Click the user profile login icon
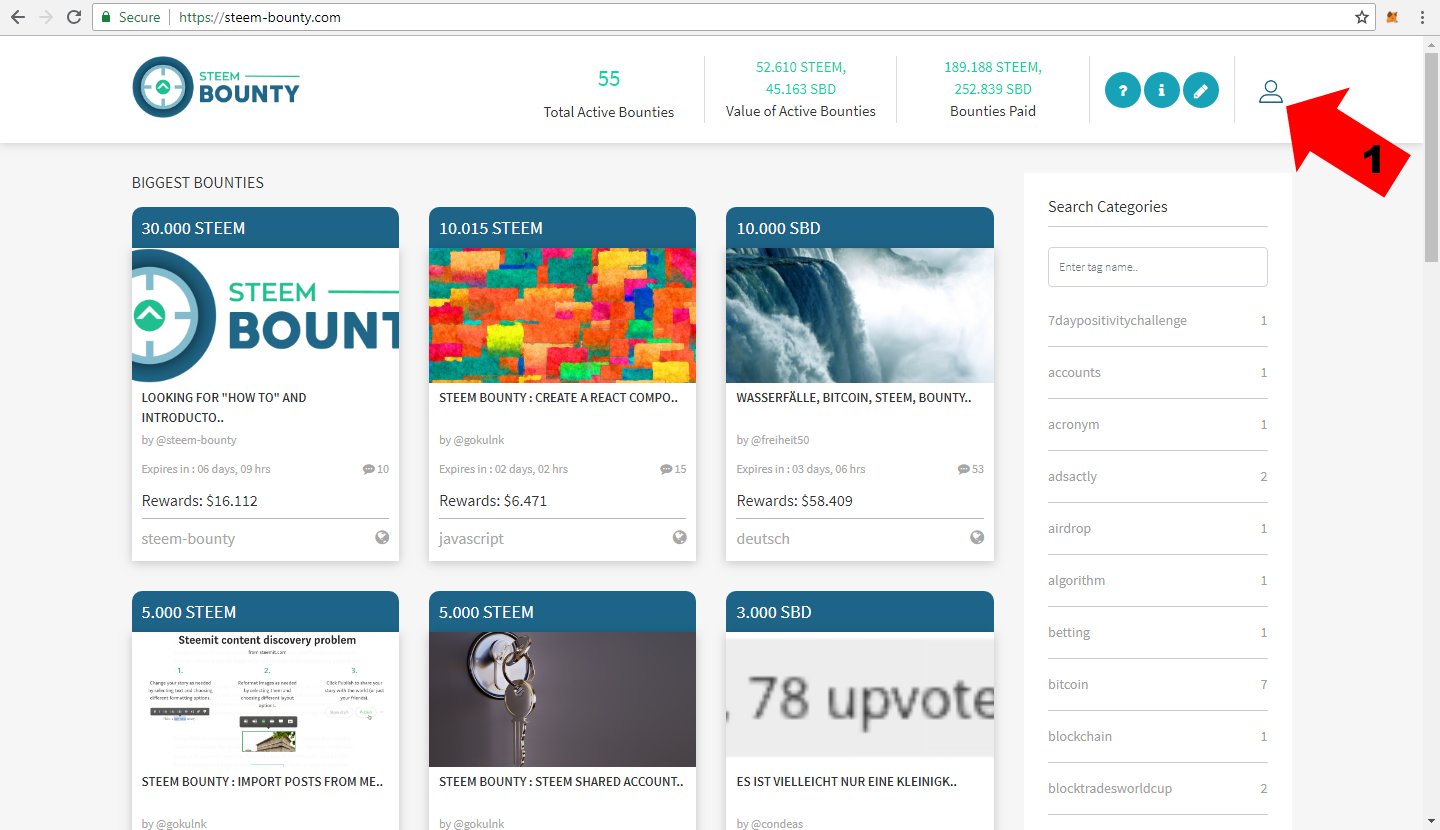 [x=1270, y=91]
